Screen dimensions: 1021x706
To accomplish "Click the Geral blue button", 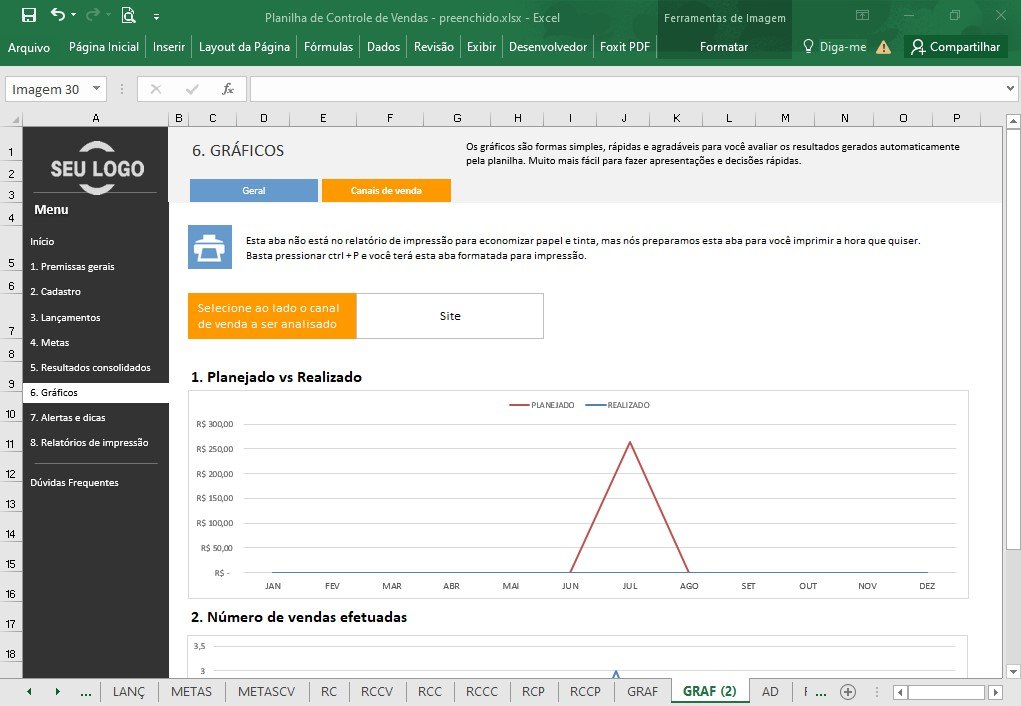I will point(254,190).
